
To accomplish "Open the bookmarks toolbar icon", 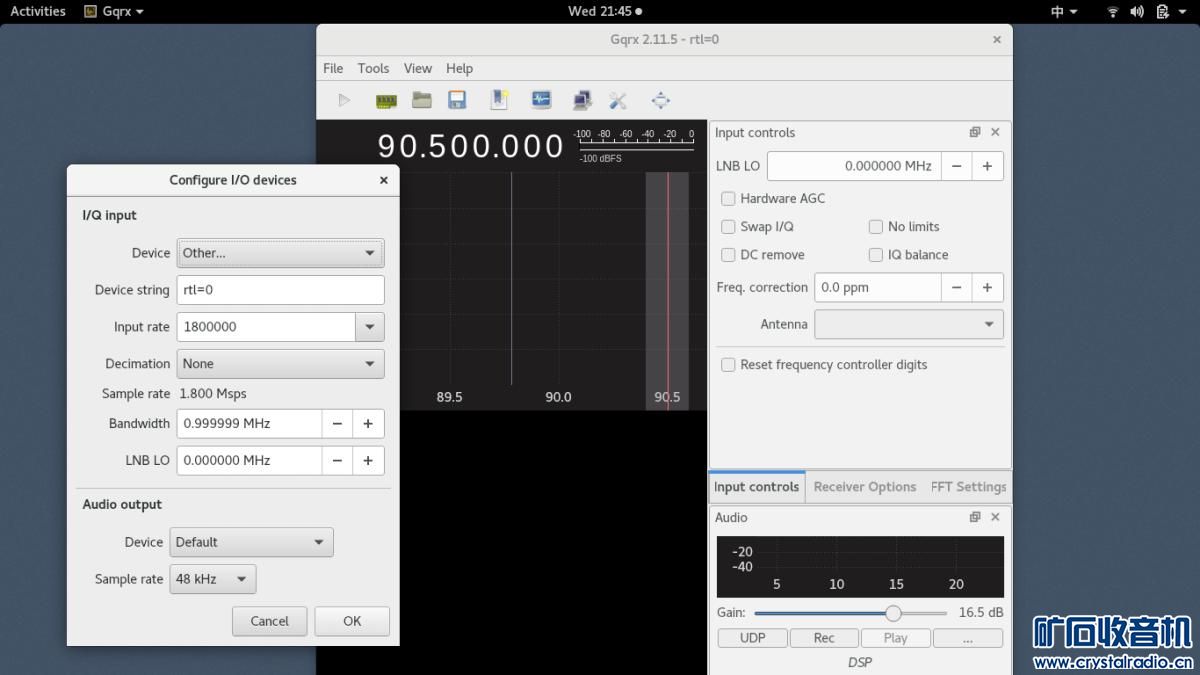I will click(499, 100).
